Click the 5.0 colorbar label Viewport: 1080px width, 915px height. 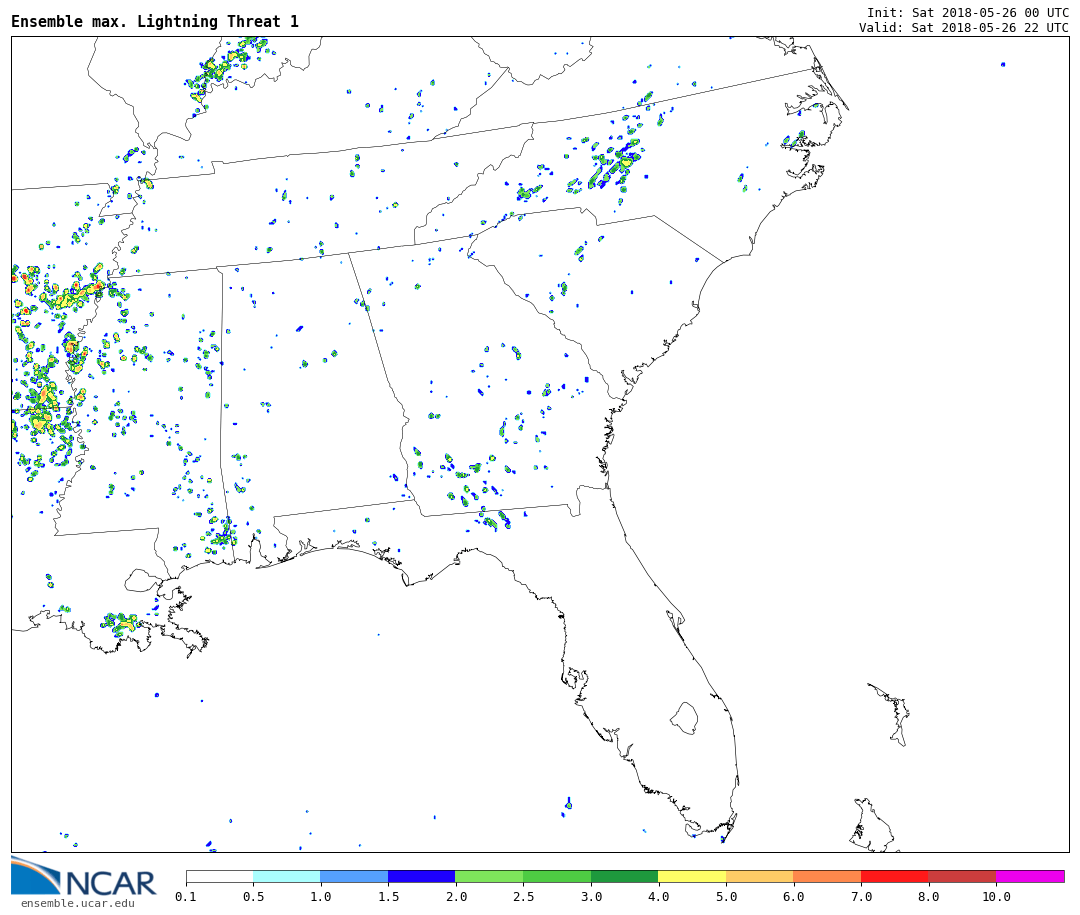[726, 896]
